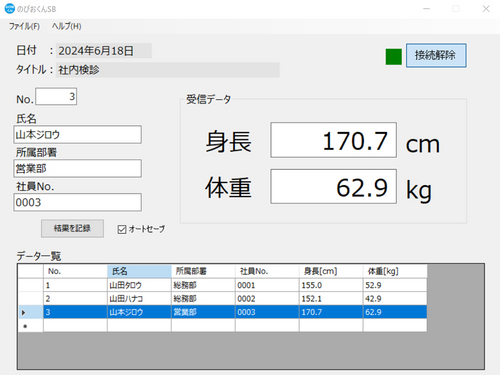
Task: Click the 身長 value box 170.7
Action: pos(333,140)
